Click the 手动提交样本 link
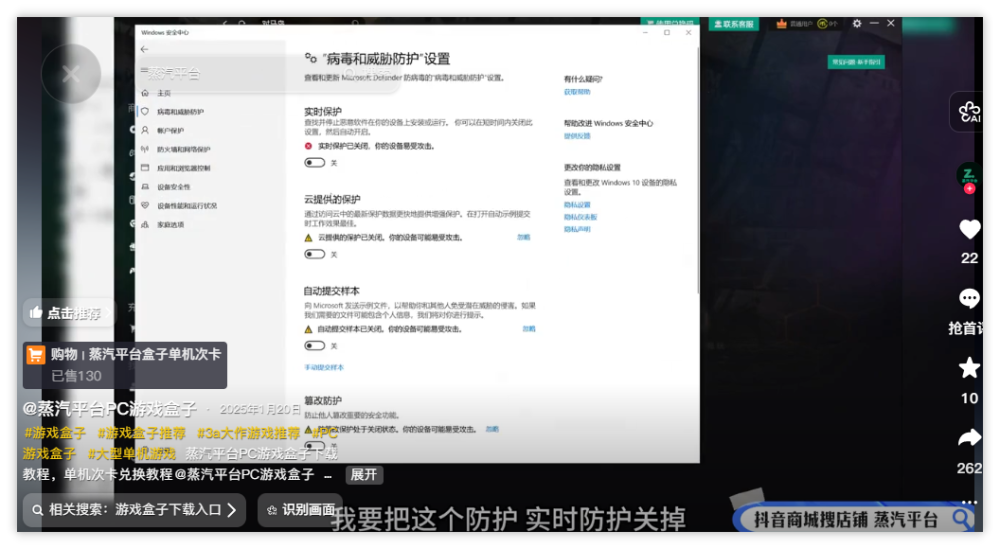Viewport: 1000px width, 549px height. tap(323, 368)
